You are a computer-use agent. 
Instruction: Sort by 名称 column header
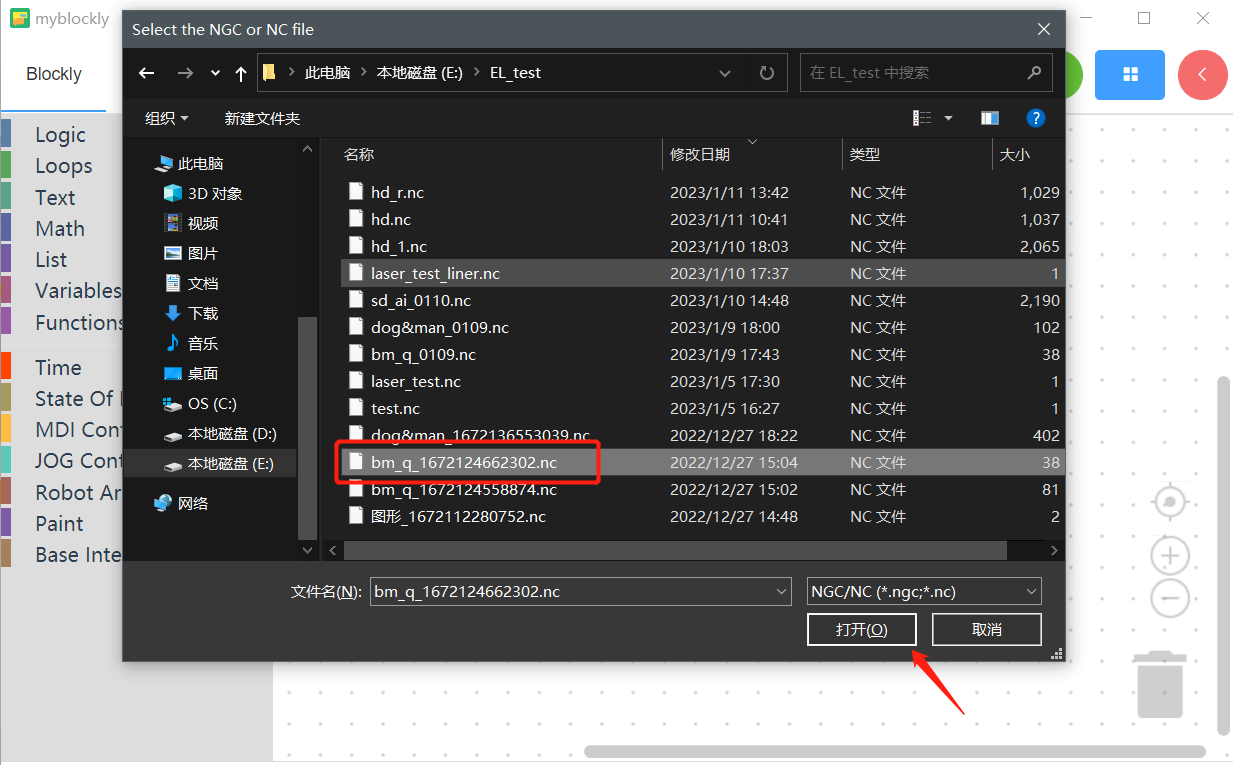tap(359, 154)
